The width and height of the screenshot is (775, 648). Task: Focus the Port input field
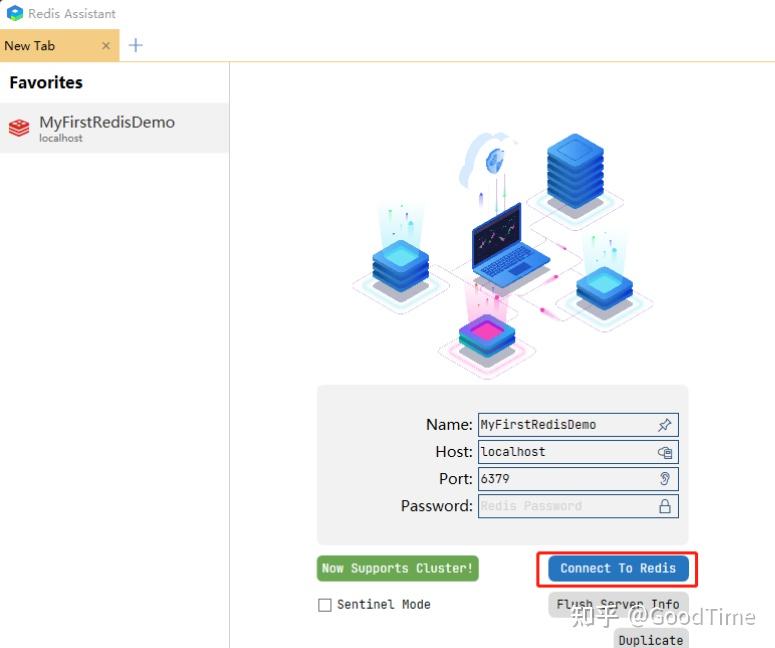pos(578,479)
